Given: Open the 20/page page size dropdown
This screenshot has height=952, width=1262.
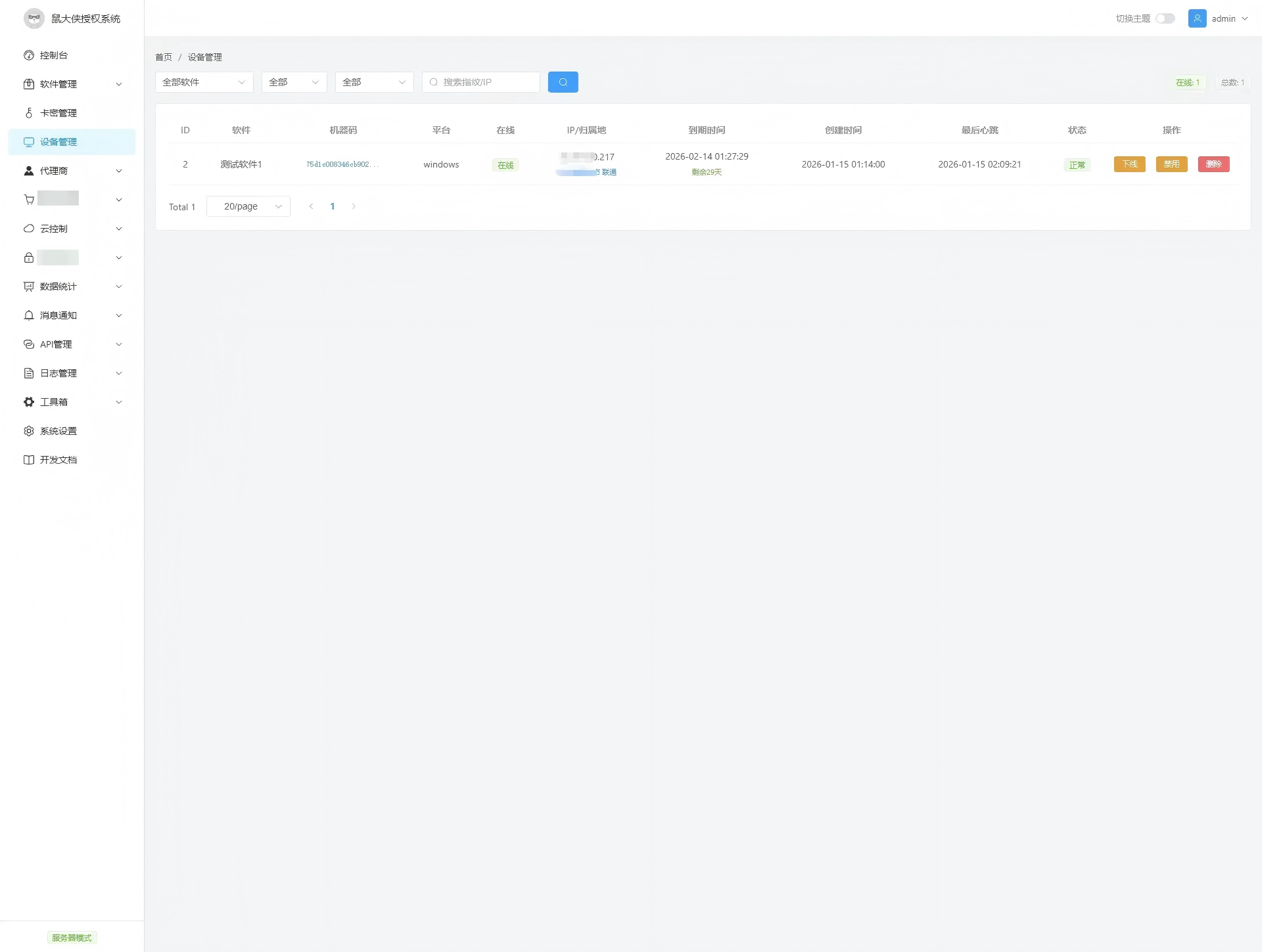Looking at the screenshot, I should [248, 206].
